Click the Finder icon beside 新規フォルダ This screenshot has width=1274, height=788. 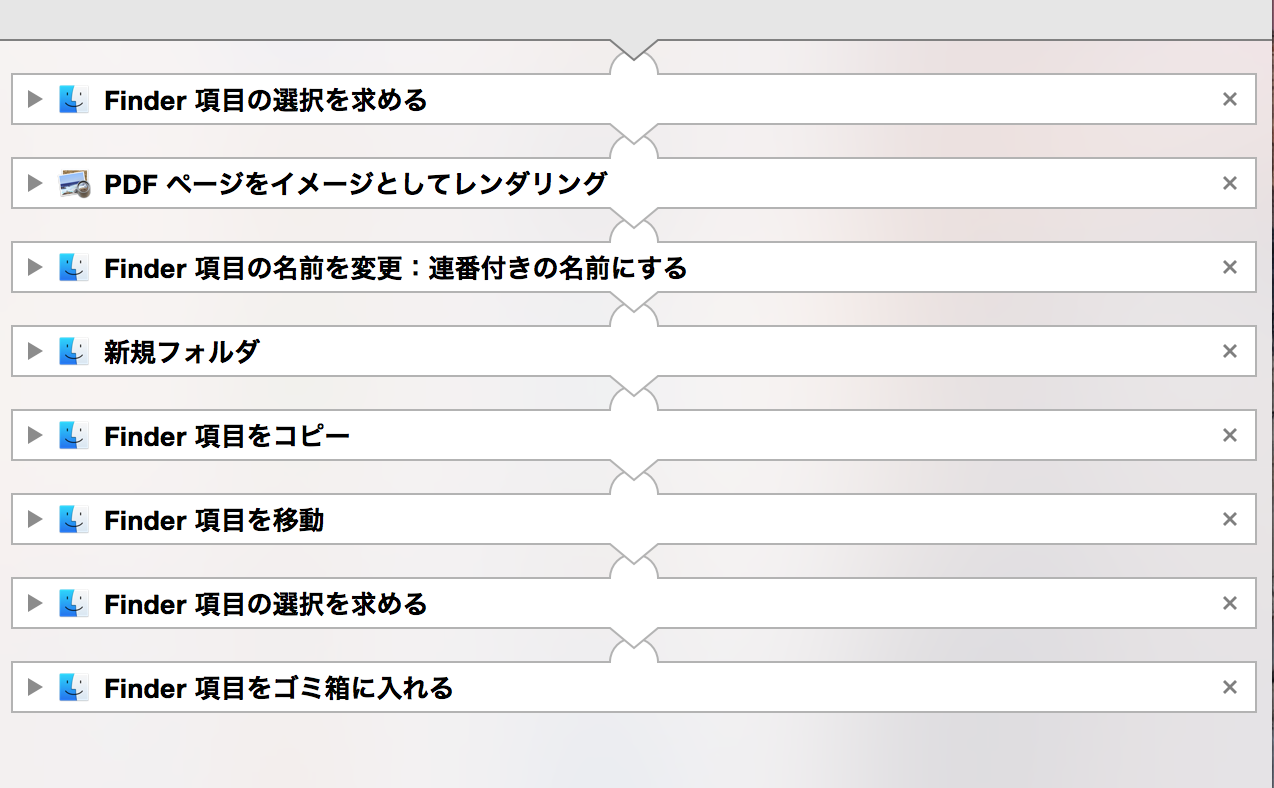(x=74, y=351)
